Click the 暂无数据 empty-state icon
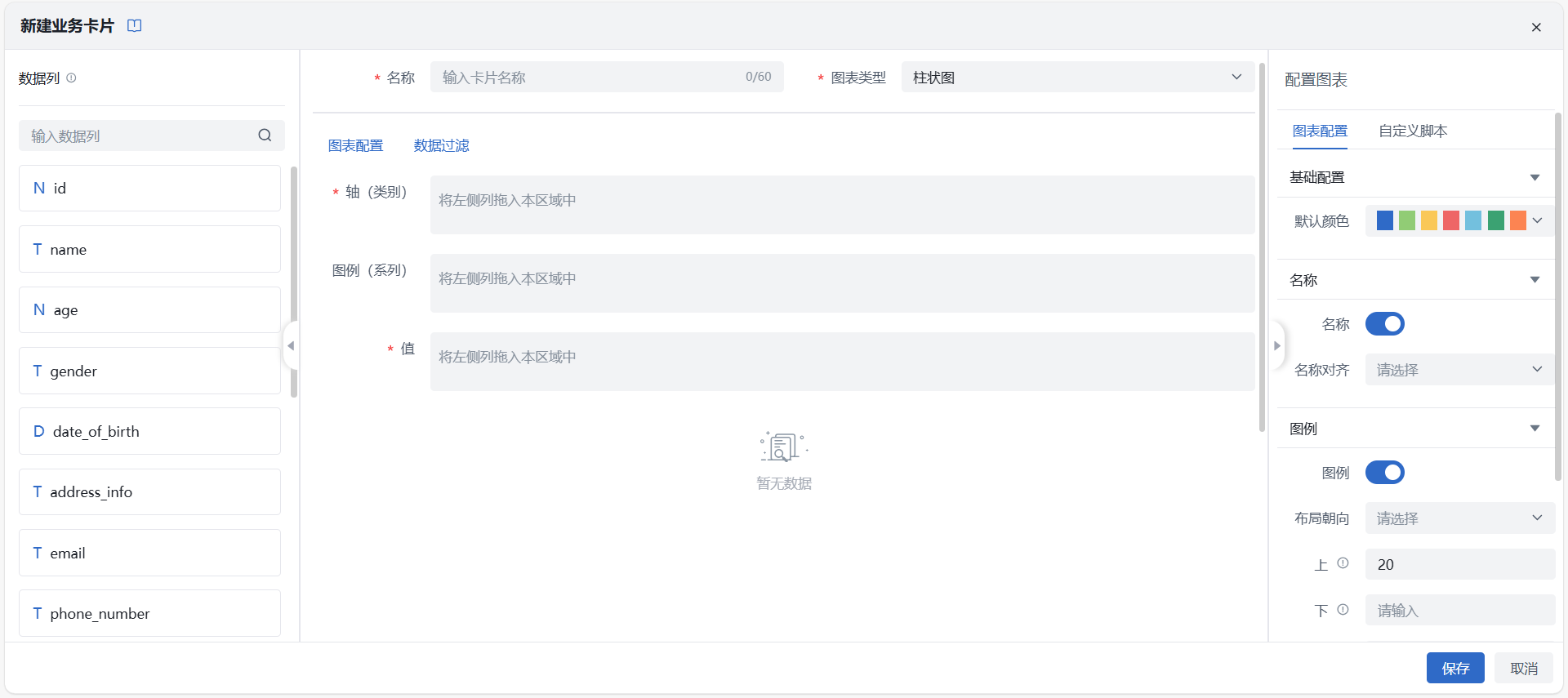Image resolution: width=1568 pixels, height=698 pixels. point(784,447)
